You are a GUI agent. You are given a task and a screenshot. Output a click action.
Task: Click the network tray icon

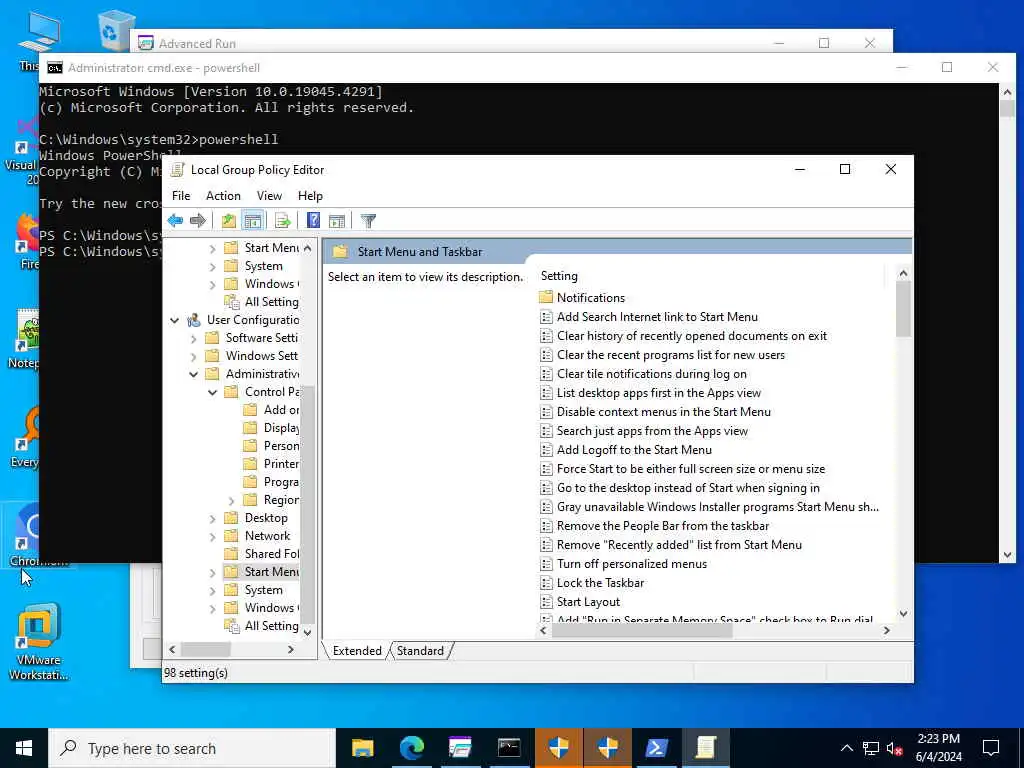(x=871, y=748)
